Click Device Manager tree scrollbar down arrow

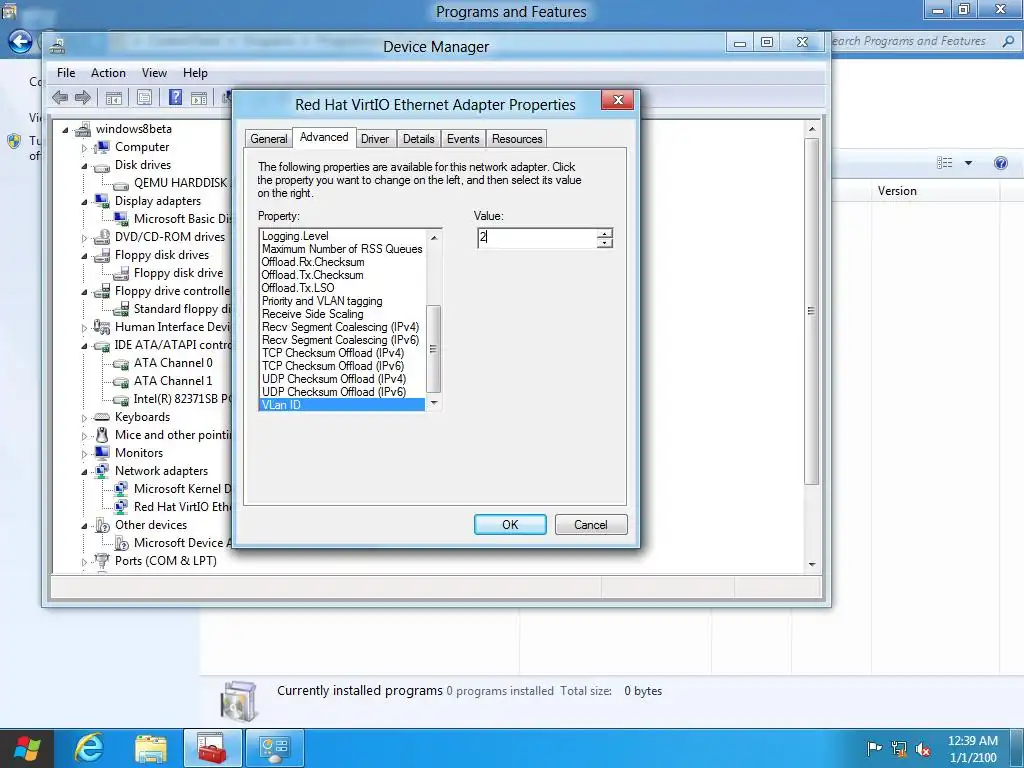[x=812, y=564]
